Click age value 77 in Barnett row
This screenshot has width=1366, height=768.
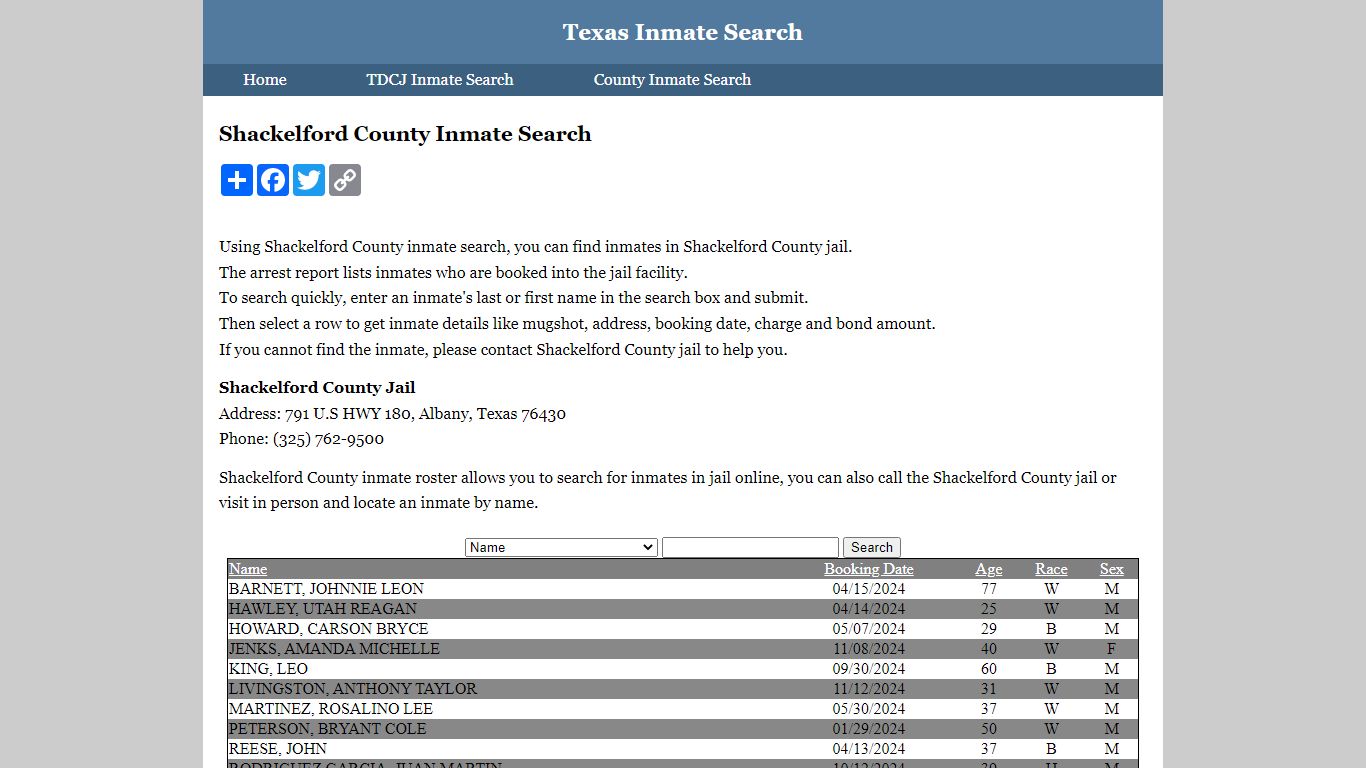tap(989, 589)
